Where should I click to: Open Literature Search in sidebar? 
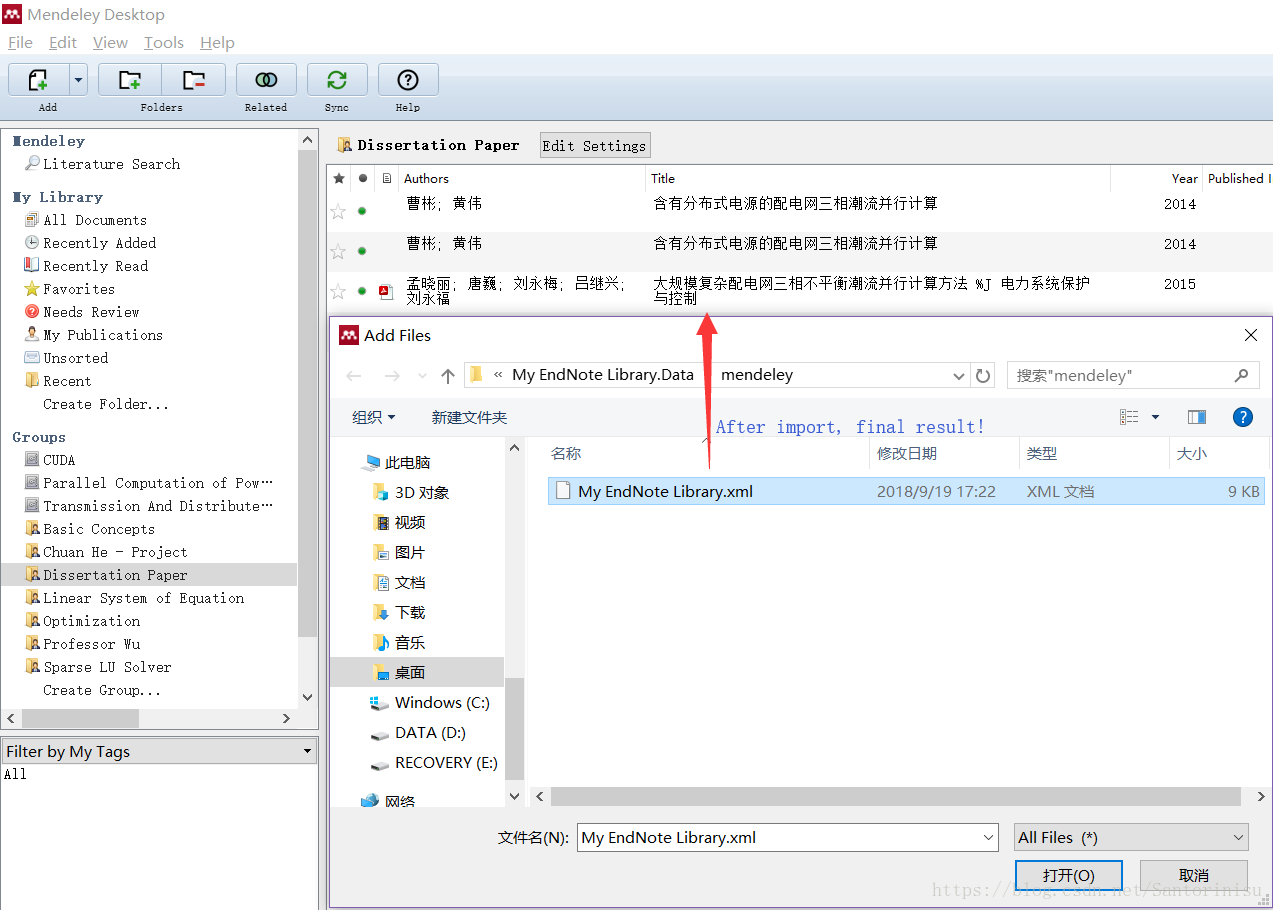click(111, 164)
